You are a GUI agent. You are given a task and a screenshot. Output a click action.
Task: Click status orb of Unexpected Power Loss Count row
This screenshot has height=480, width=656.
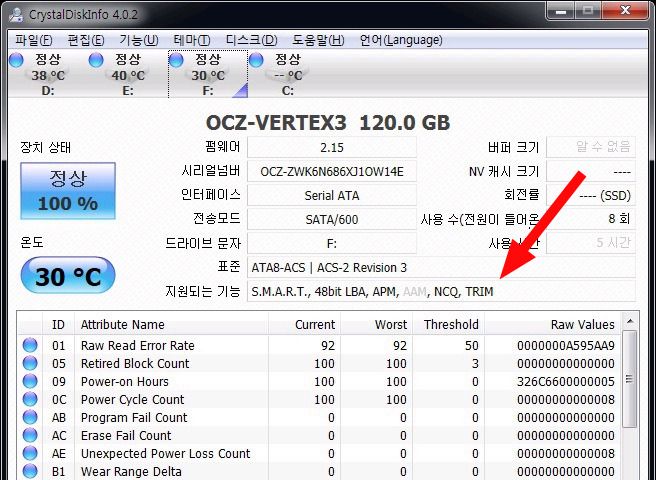click(x=30, y=453)
